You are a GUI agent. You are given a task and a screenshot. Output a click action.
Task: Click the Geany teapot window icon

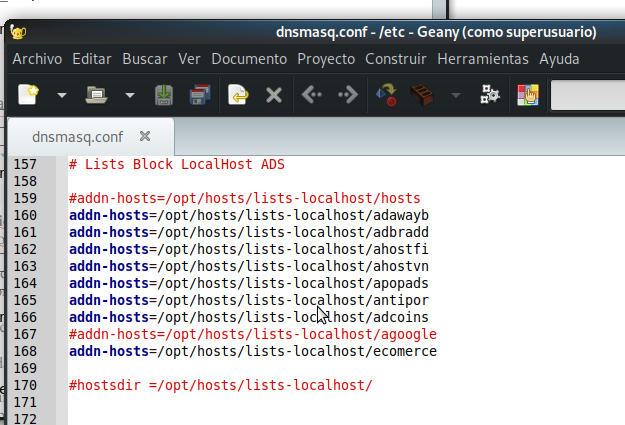pyautogui.click(x=18, y=32)
